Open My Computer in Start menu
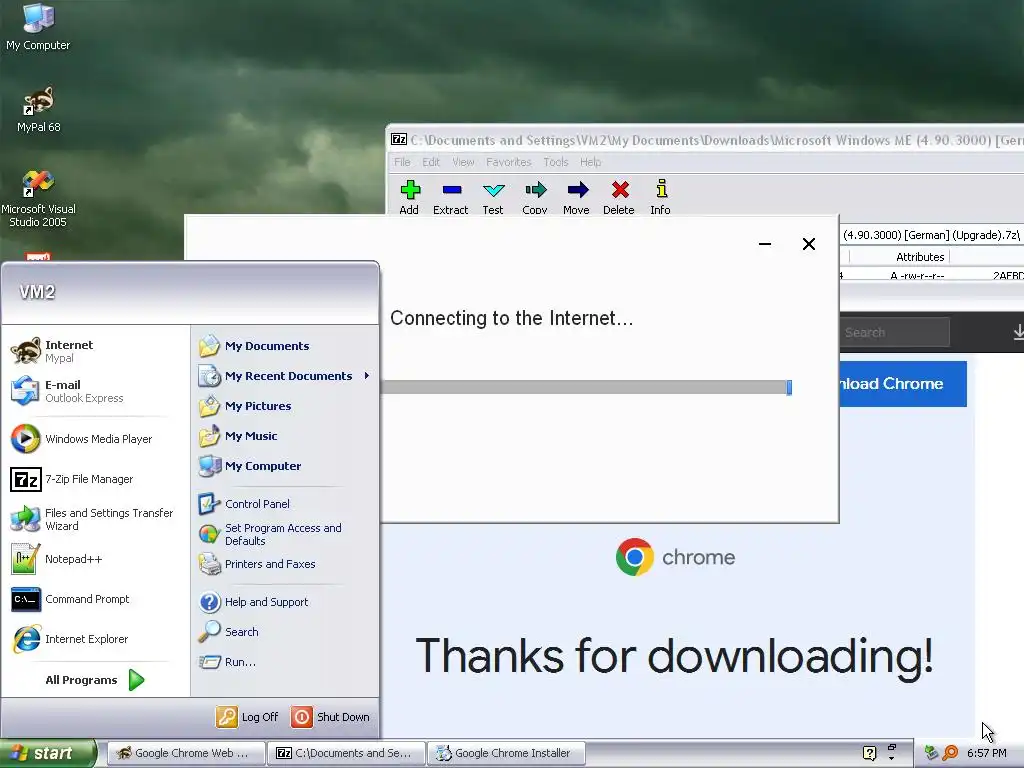 point(285,466)
